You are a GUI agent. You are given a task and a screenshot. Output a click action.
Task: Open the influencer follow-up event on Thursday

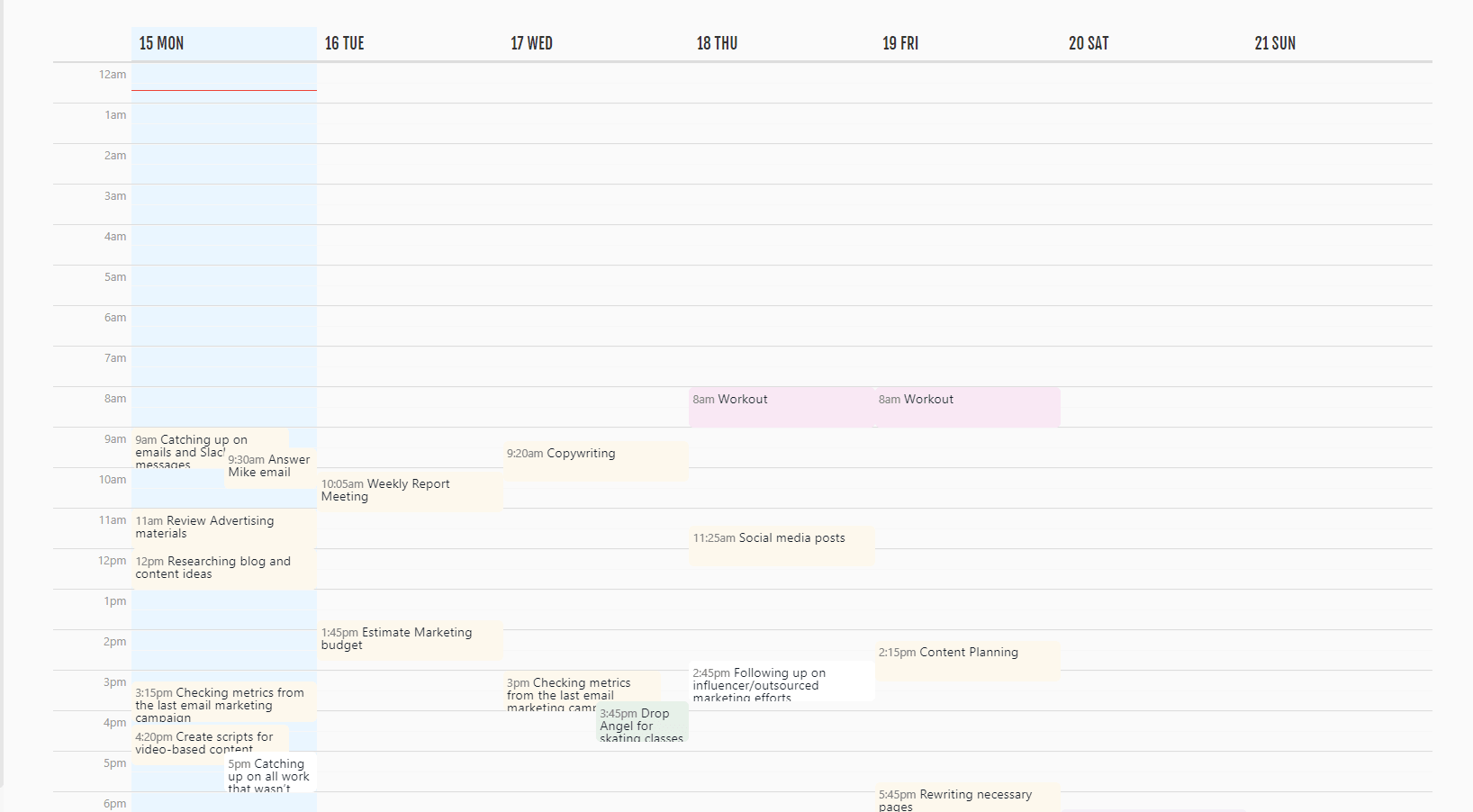pos(779,684)
